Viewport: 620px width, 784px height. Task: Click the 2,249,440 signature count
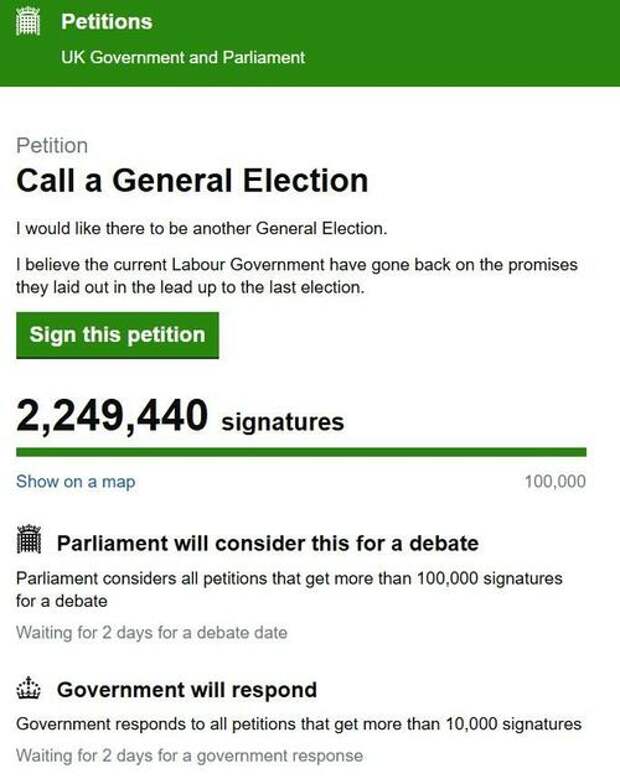(x=112, y=416)
